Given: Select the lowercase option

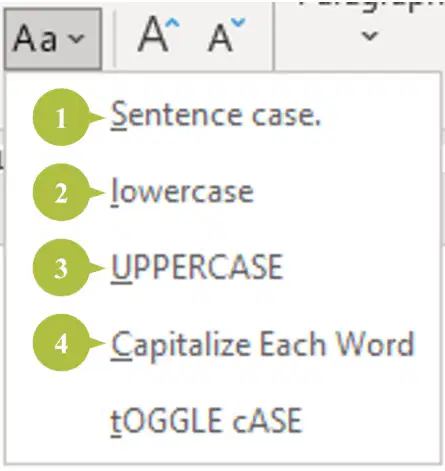Looking at the screenshot, I should [x=182, y=192].
